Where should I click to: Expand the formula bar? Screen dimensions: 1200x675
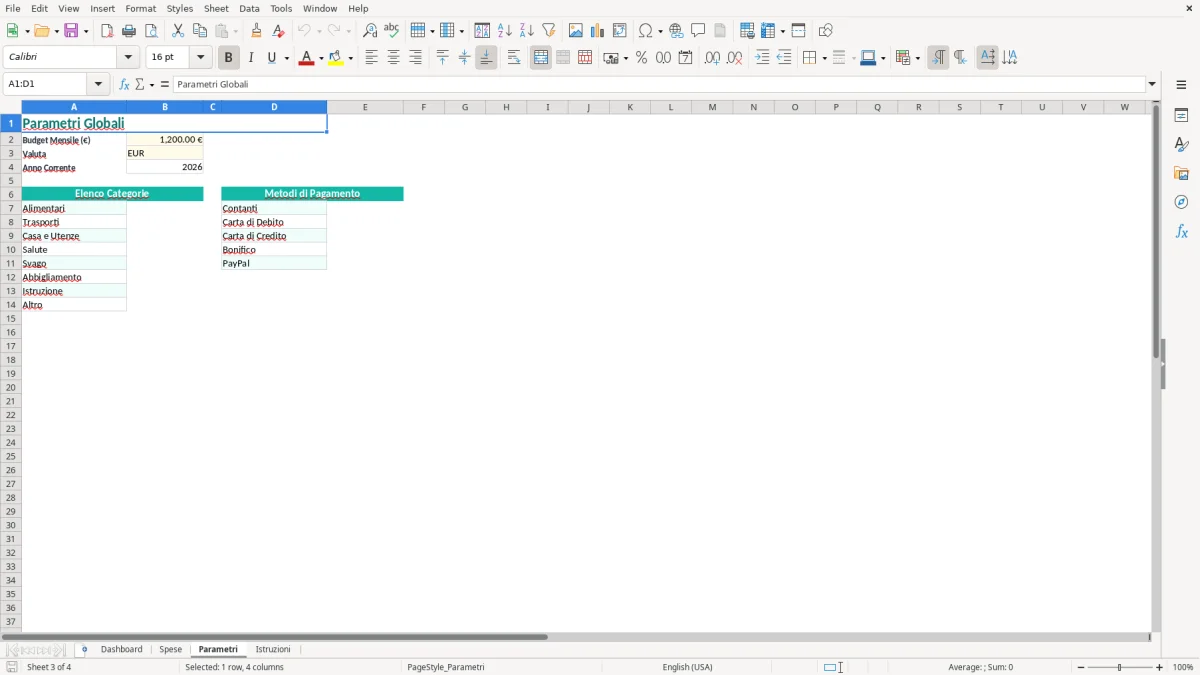(1152, 85)
